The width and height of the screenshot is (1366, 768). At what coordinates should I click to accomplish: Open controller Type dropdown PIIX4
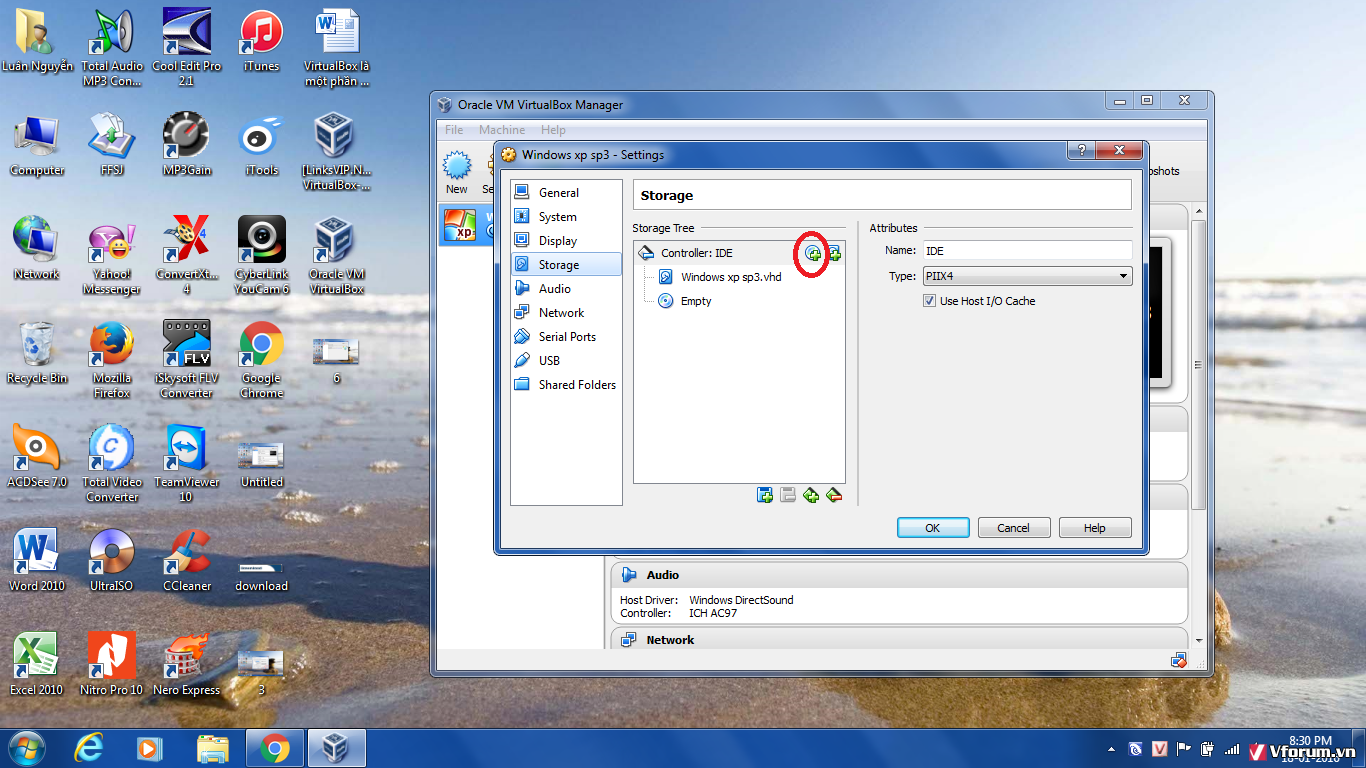[1027, 276]
